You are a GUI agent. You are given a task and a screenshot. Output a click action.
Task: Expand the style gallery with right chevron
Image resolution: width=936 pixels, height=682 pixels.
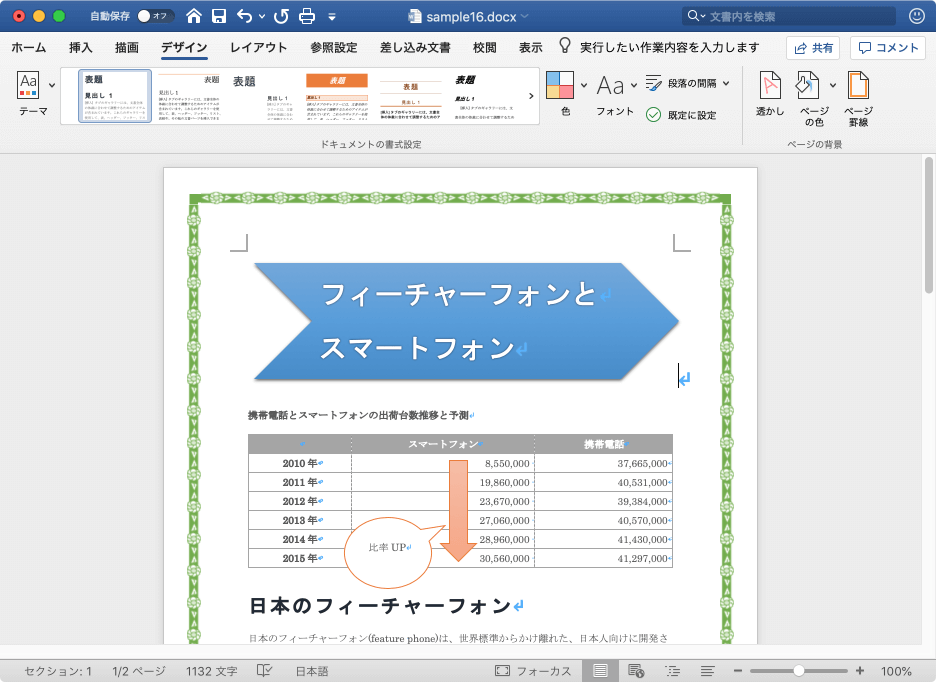point(531,96)
